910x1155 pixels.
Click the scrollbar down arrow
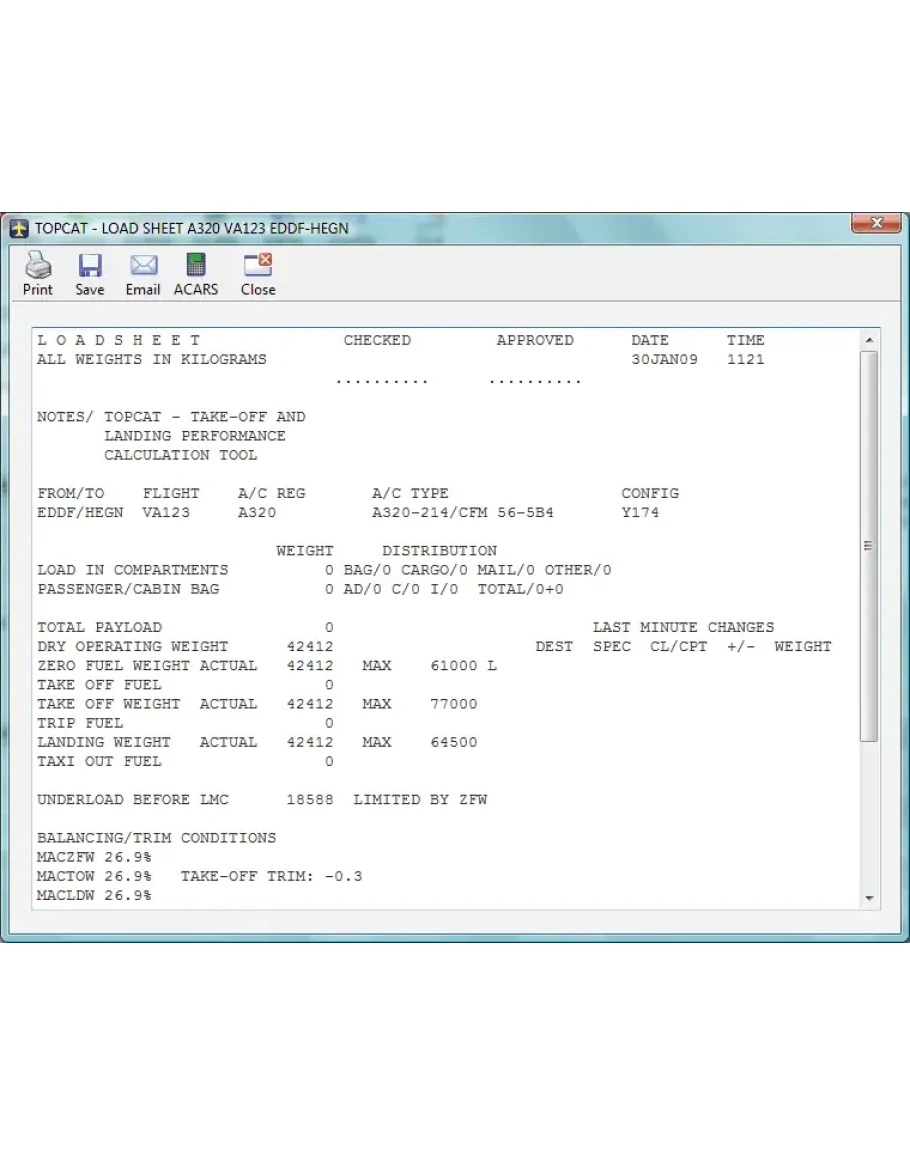coord(868,898)
